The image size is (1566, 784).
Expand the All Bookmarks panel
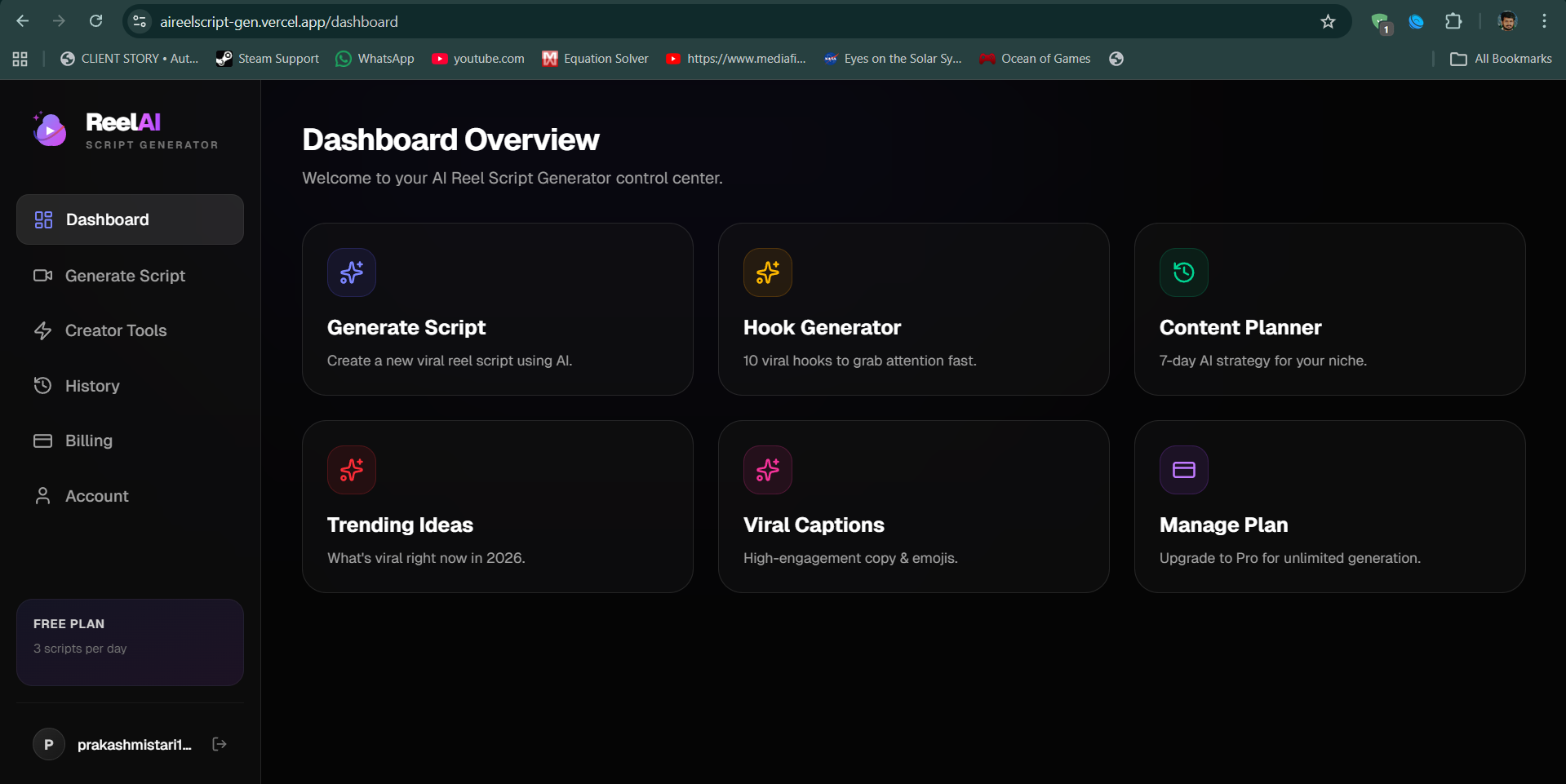pyautogui.click(x=1500, y=58)
